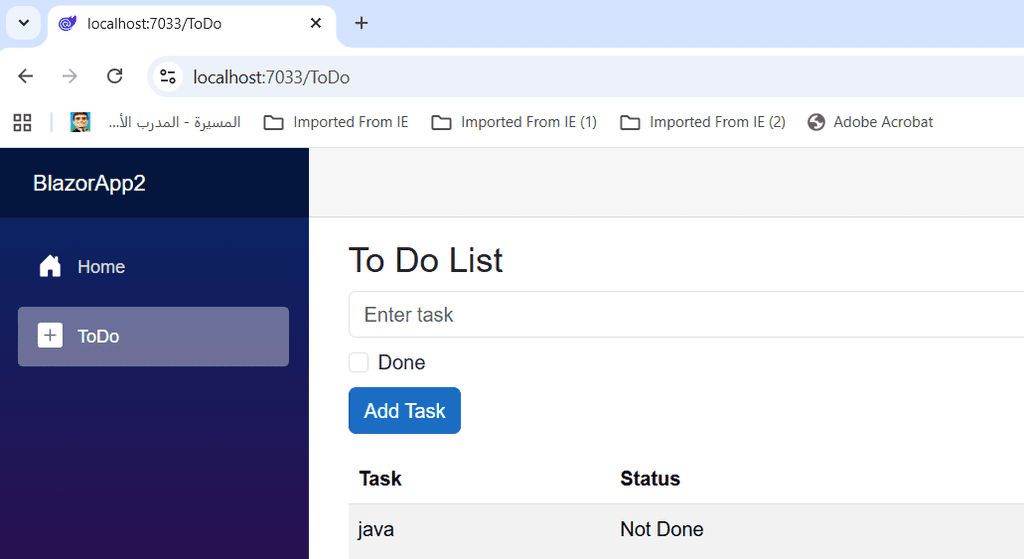
Task: Click the Done checkbox label
Action: pyautogui.click(x=402, y=362)
